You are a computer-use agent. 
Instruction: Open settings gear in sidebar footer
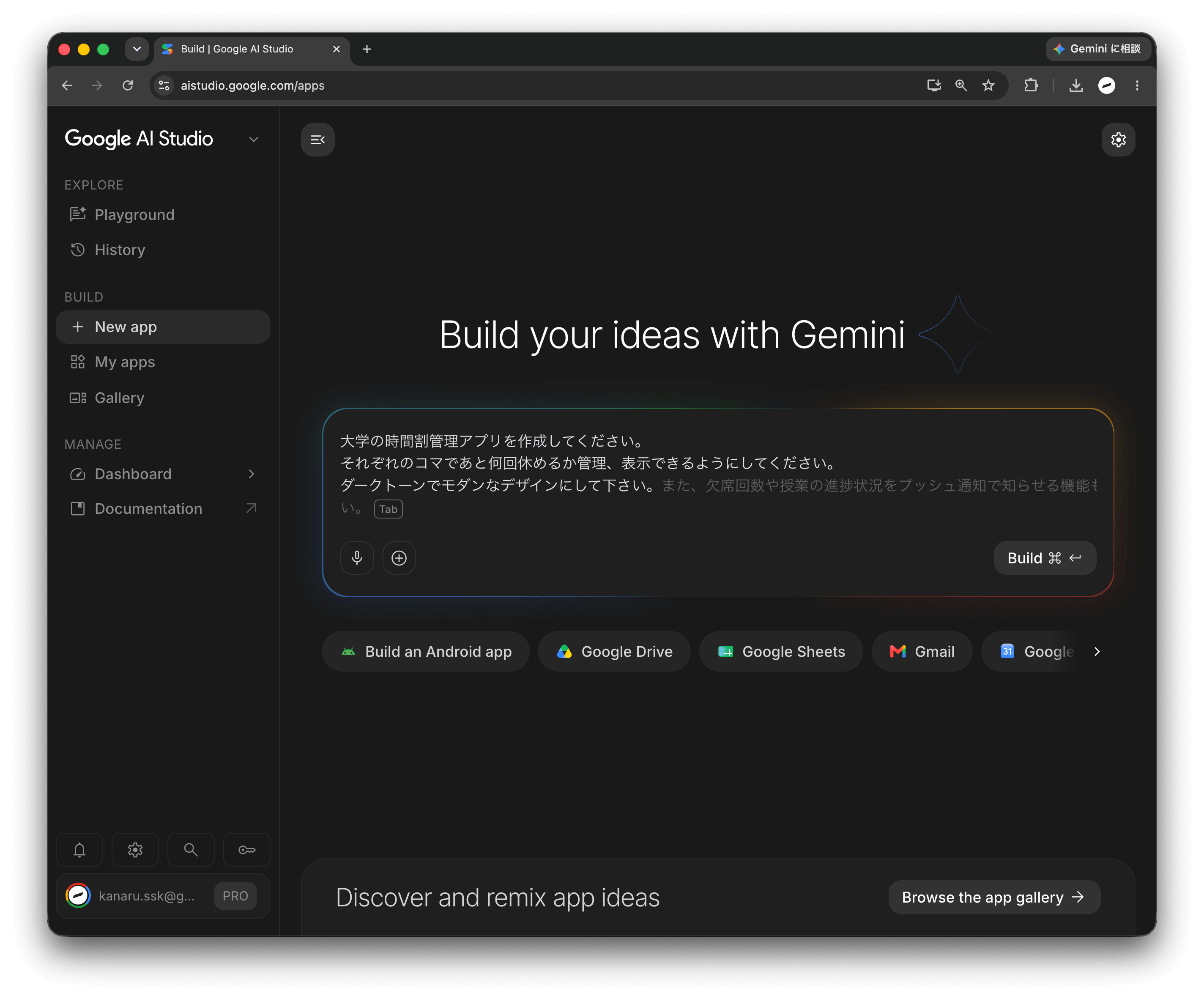coord(135,849)
